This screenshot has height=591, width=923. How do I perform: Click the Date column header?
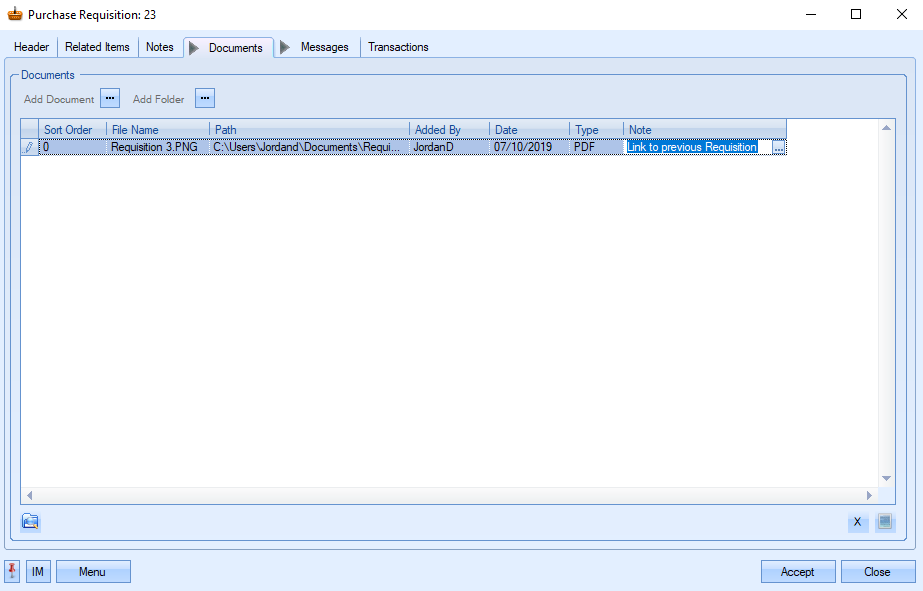[x=528, y=130]
